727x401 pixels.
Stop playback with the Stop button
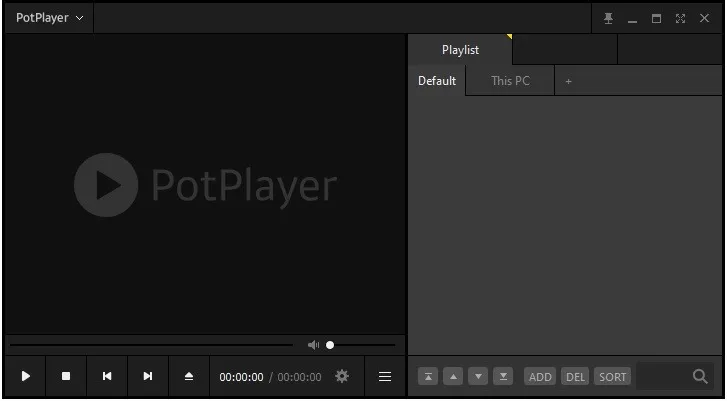tap(66, 376)
